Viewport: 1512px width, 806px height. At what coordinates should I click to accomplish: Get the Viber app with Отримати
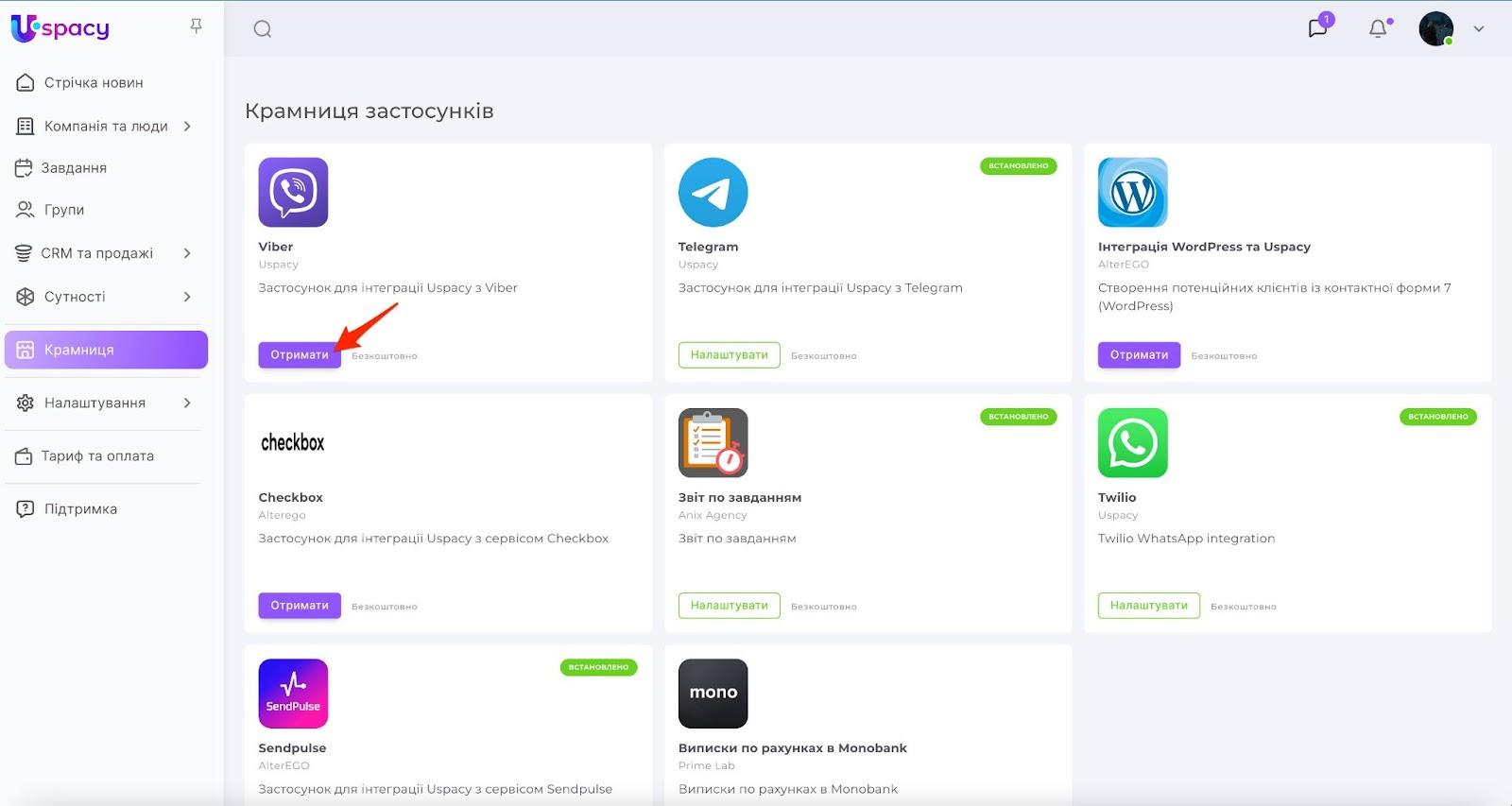tap(300, 355)
